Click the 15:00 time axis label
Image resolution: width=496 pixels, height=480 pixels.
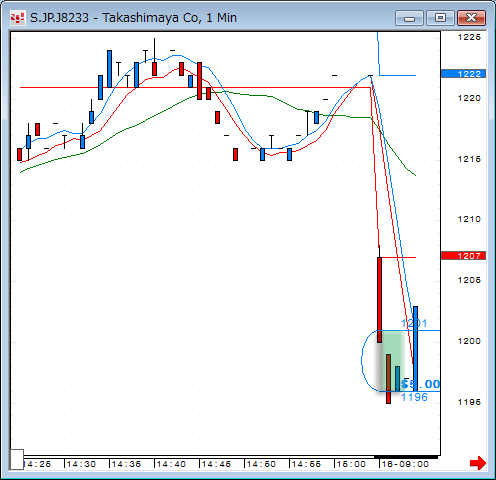(x=351, y=464)
